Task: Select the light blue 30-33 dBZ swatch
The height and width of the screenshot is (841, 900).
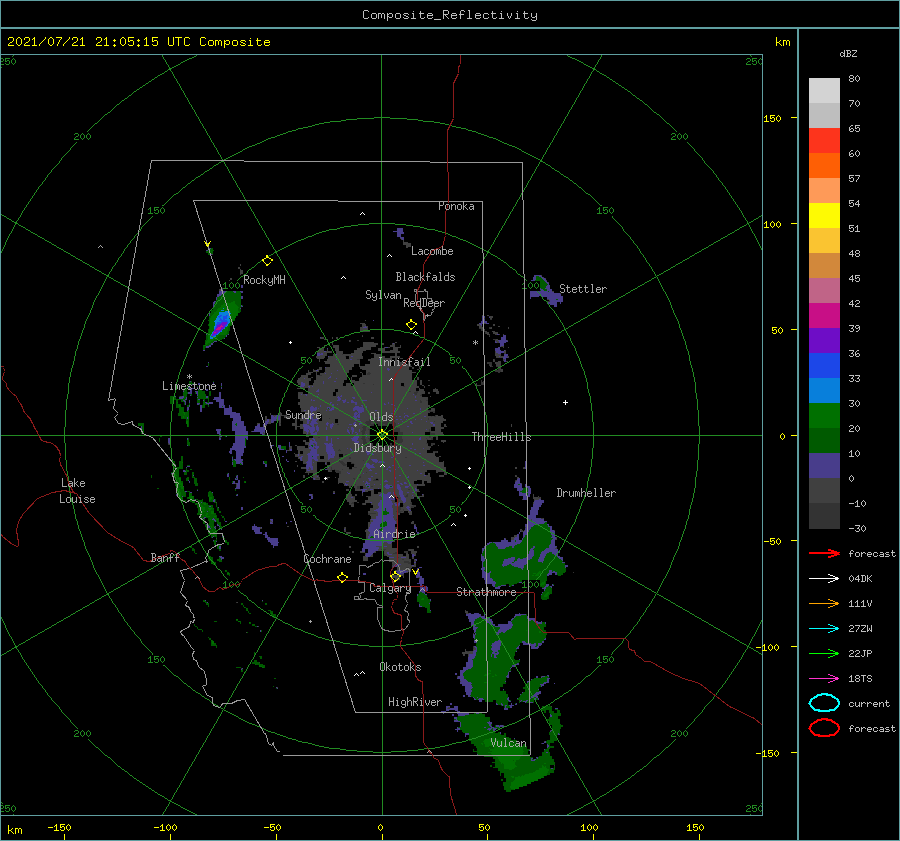Action: click(x=824, y=391)
